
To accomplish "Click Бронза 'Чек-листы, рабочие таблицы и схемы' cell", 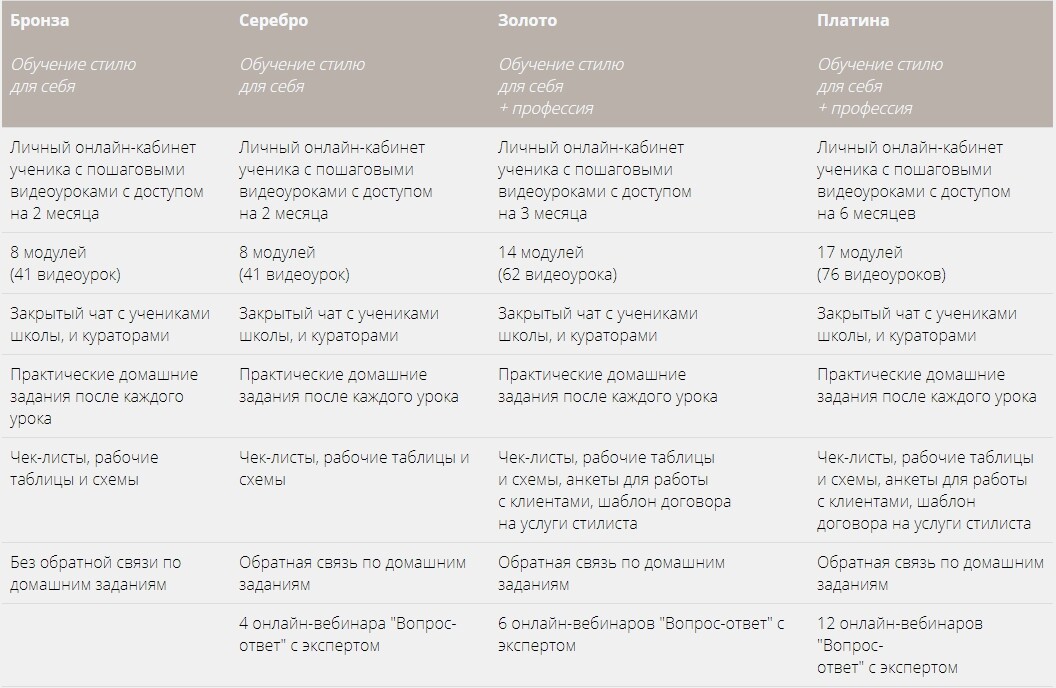I will click(84, 469).
